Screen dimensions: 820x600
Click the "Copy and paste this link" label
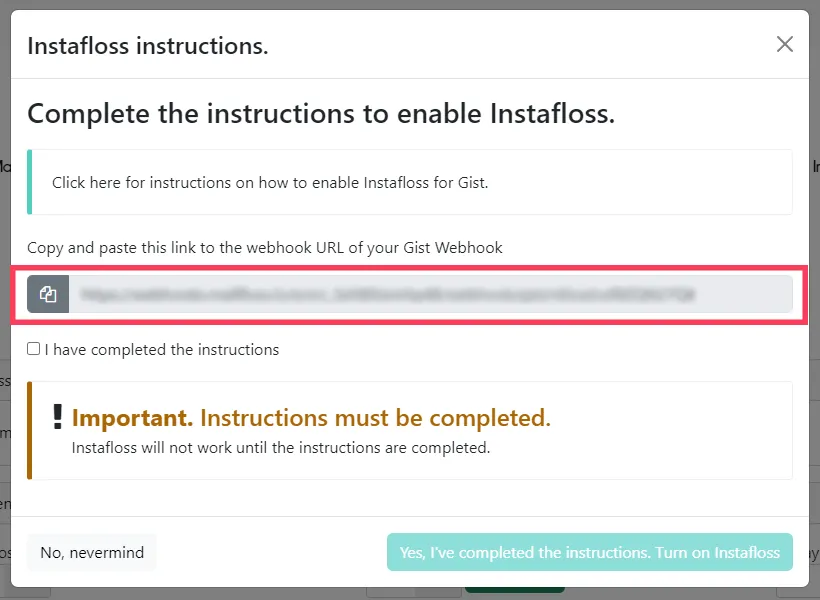click(x=265, y=247)
